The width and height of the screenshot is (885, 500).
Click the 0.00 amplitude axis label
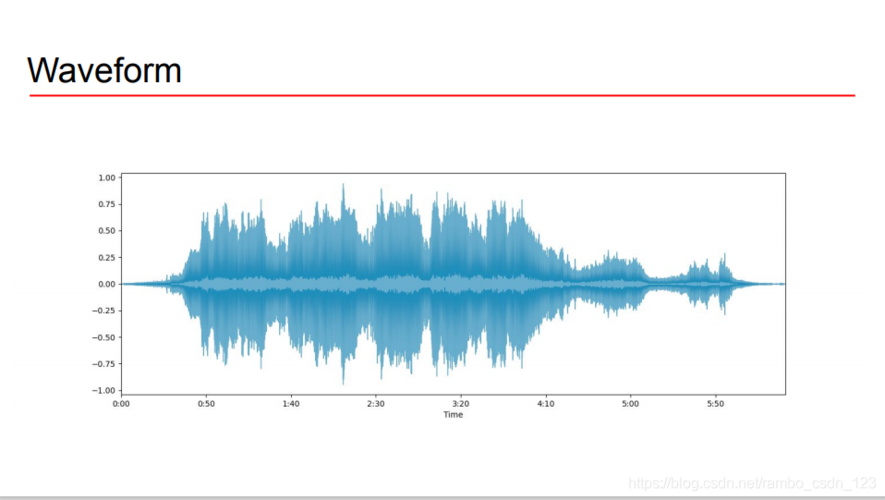point(107,284)
